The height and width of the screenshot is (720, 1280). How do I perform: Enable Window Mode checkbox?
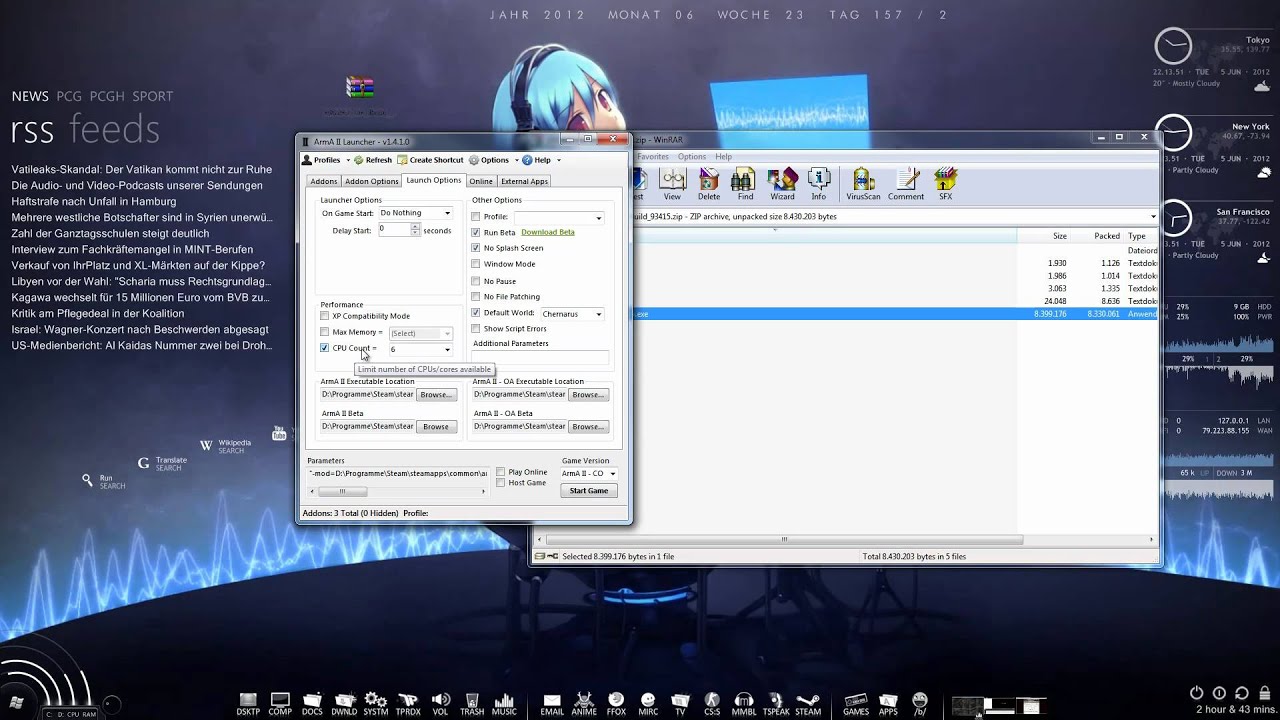tap(476, 264)
